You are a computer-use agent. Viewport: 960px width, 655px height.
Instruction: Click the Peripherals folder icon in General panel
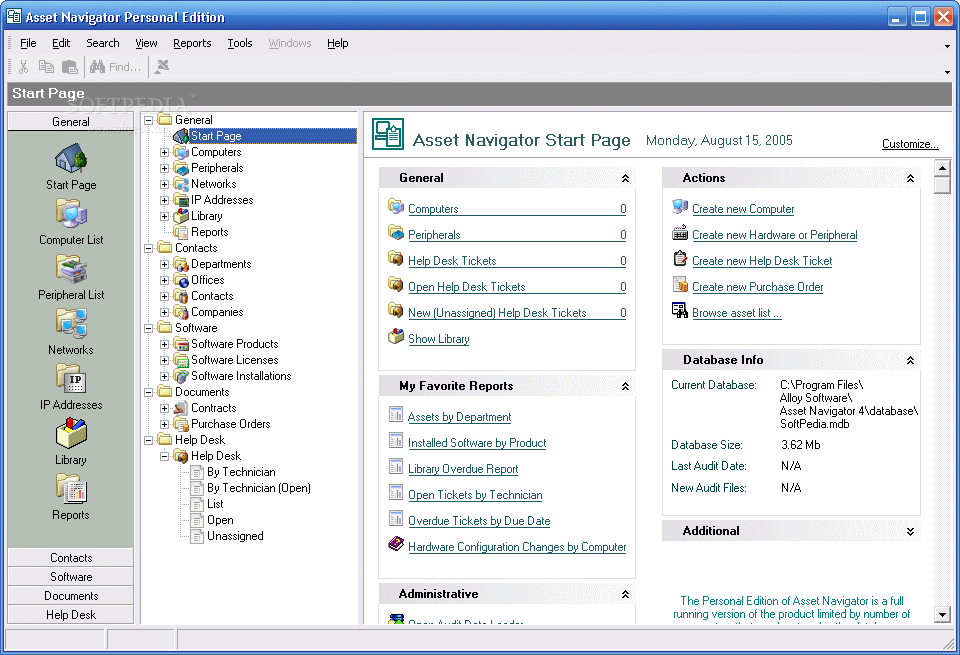tap(396, 233)
